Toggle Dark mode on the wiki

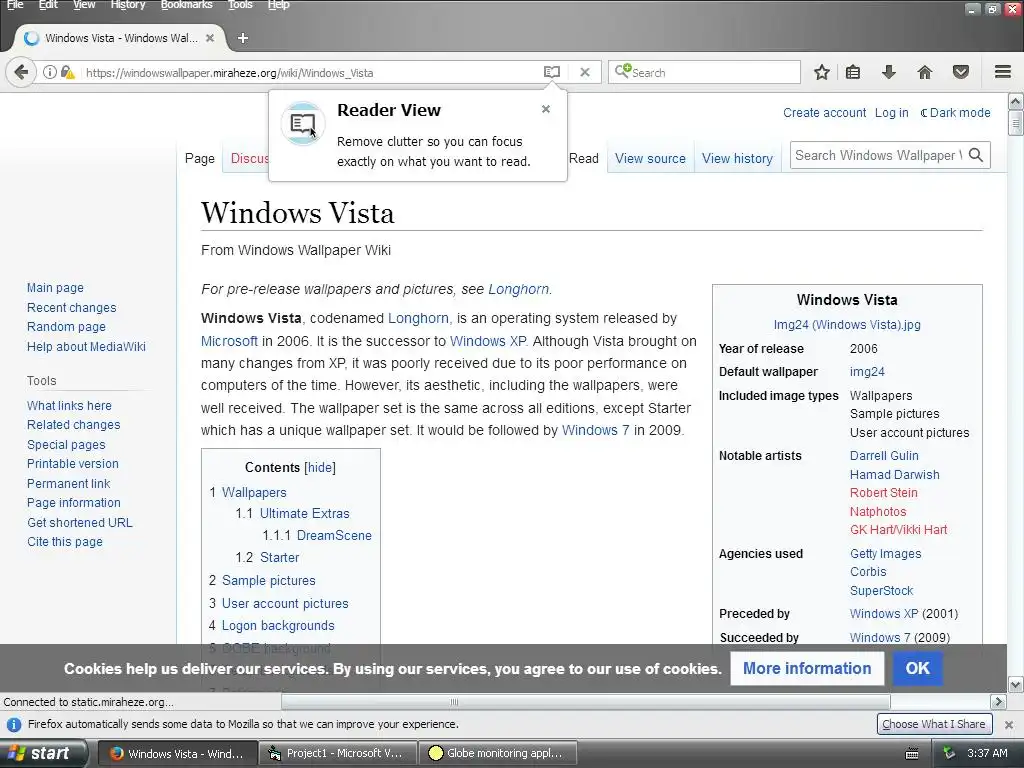(955, 112)
